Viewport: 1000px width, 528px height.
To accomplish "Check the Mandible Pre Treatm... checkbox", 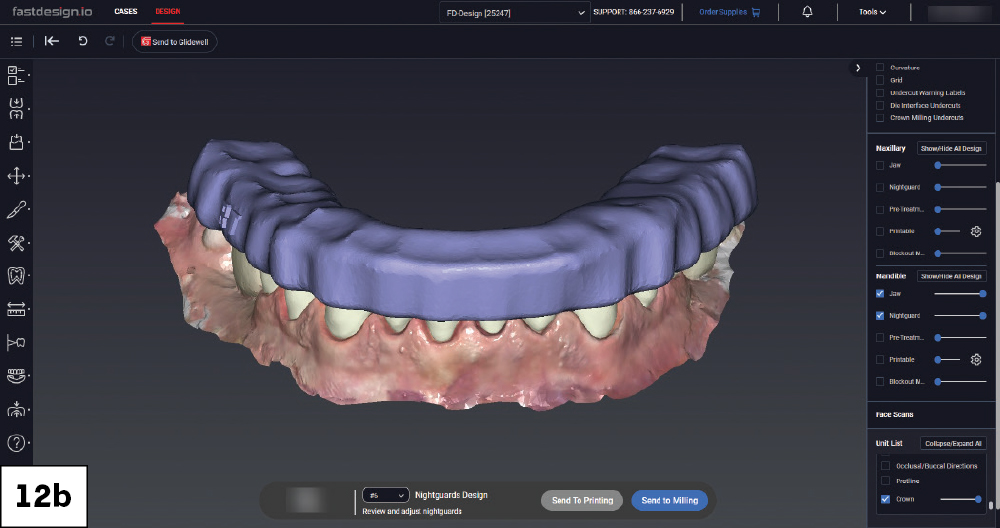I will tap(880, 338).
